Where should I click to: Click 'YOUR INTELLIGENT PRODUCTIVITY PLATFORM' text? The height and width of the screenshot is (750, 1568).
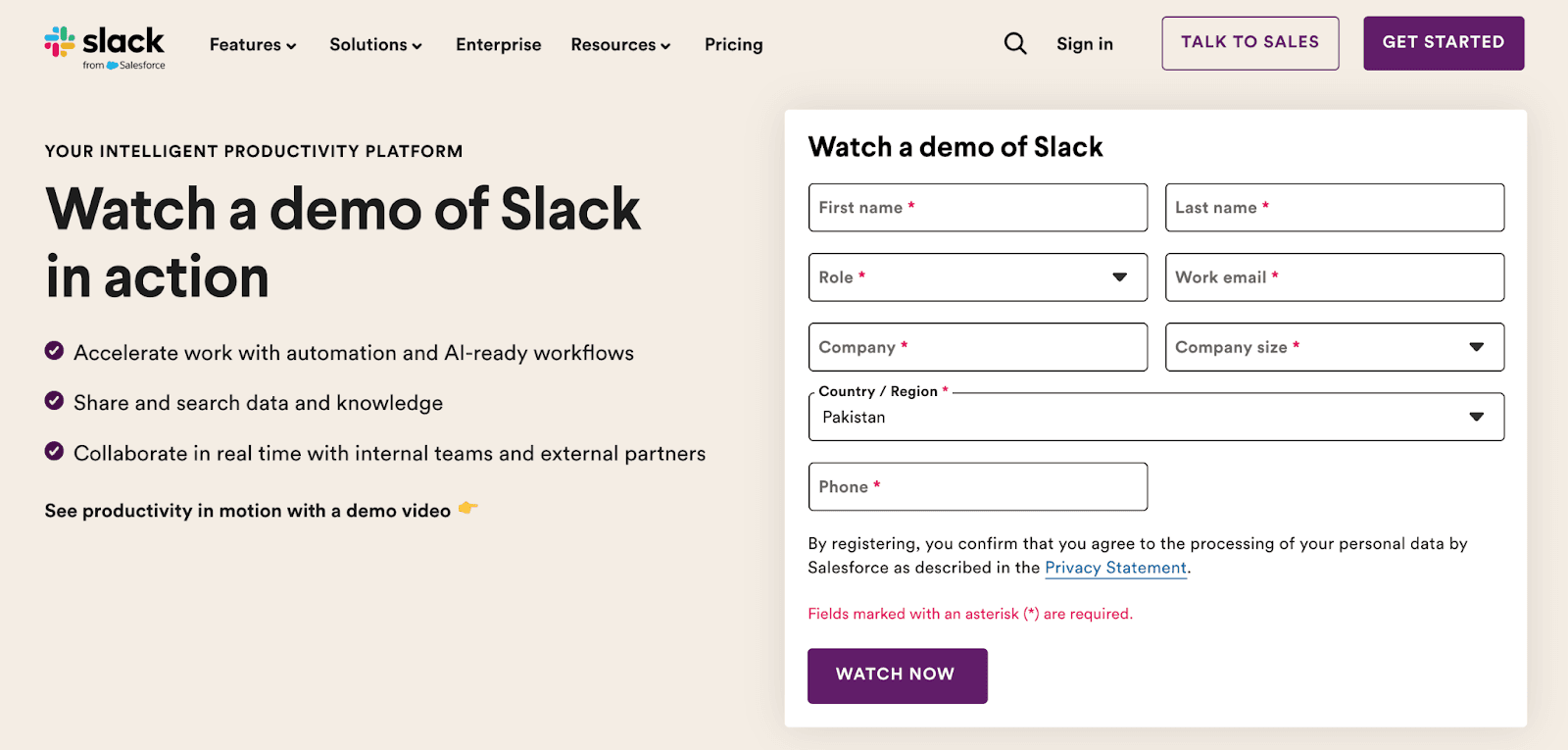[254, 151]
